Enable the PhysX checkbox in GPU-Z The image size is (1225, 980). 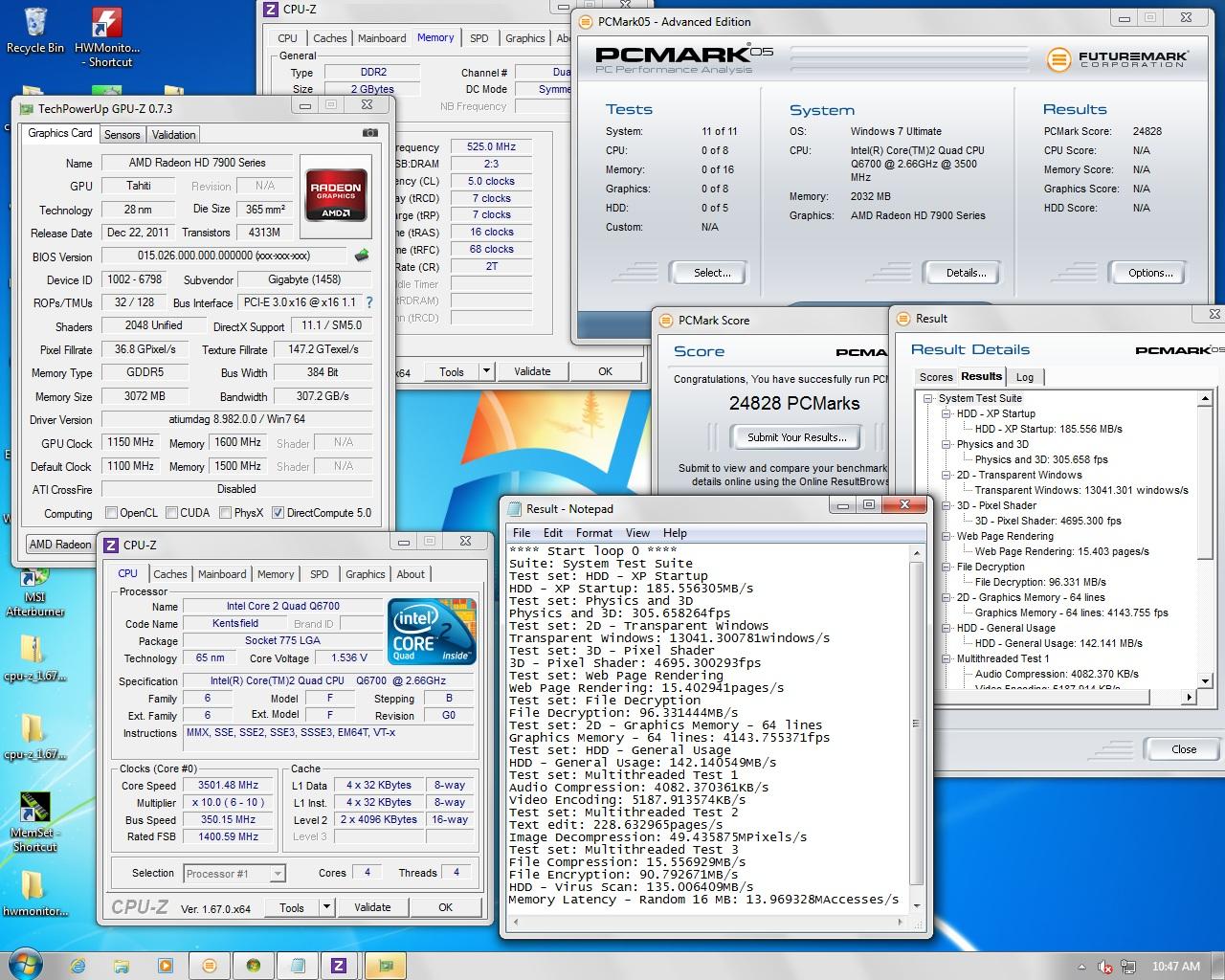(225, 513)
